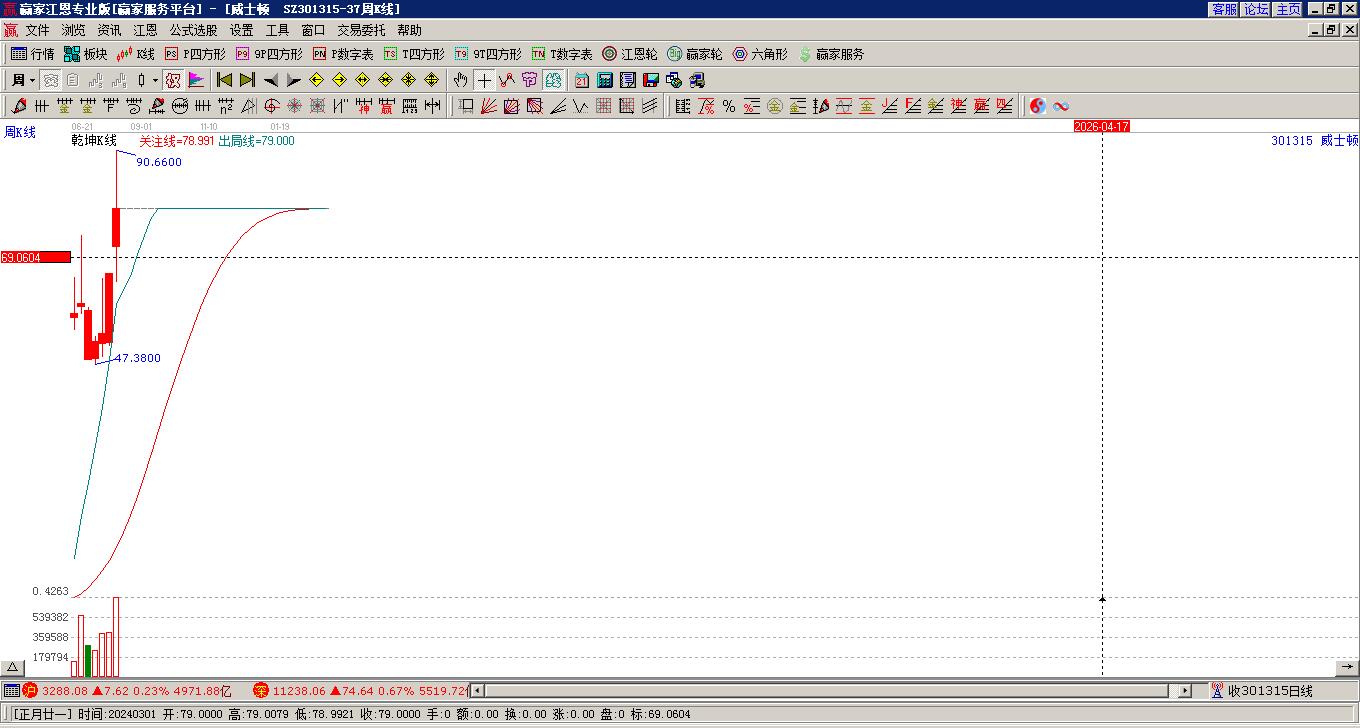The image size is (1360, 728).
Task: Open the T数字表 tool
Action: [x=562, y=54]
